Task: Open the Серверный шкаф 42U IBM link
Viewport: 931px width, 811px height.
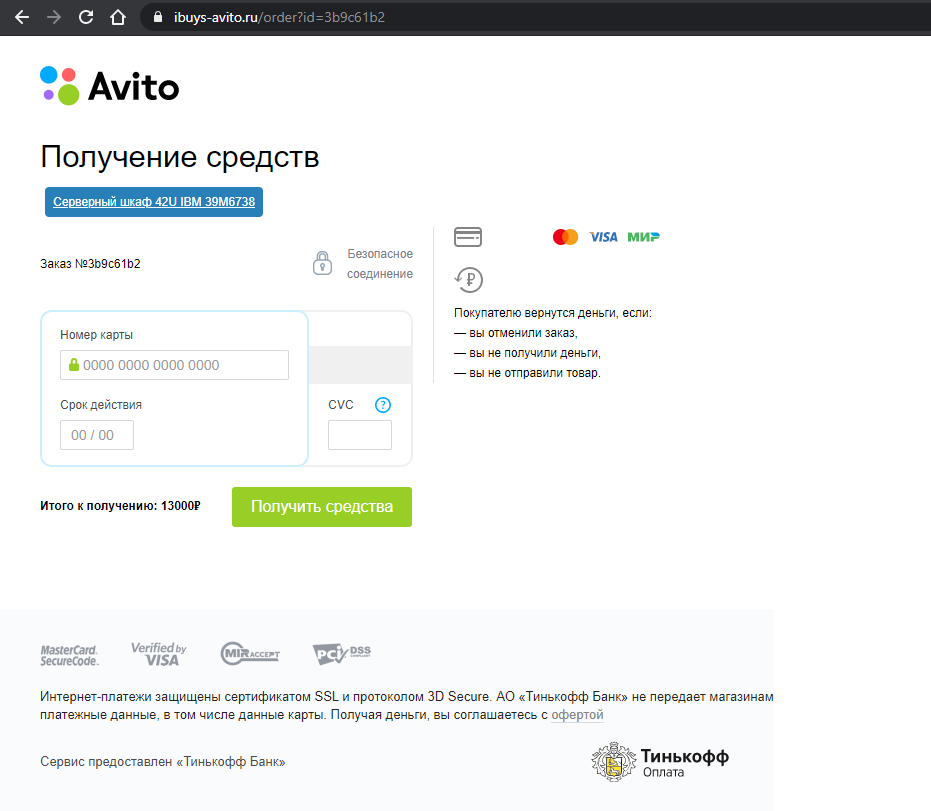Action: 154,202
